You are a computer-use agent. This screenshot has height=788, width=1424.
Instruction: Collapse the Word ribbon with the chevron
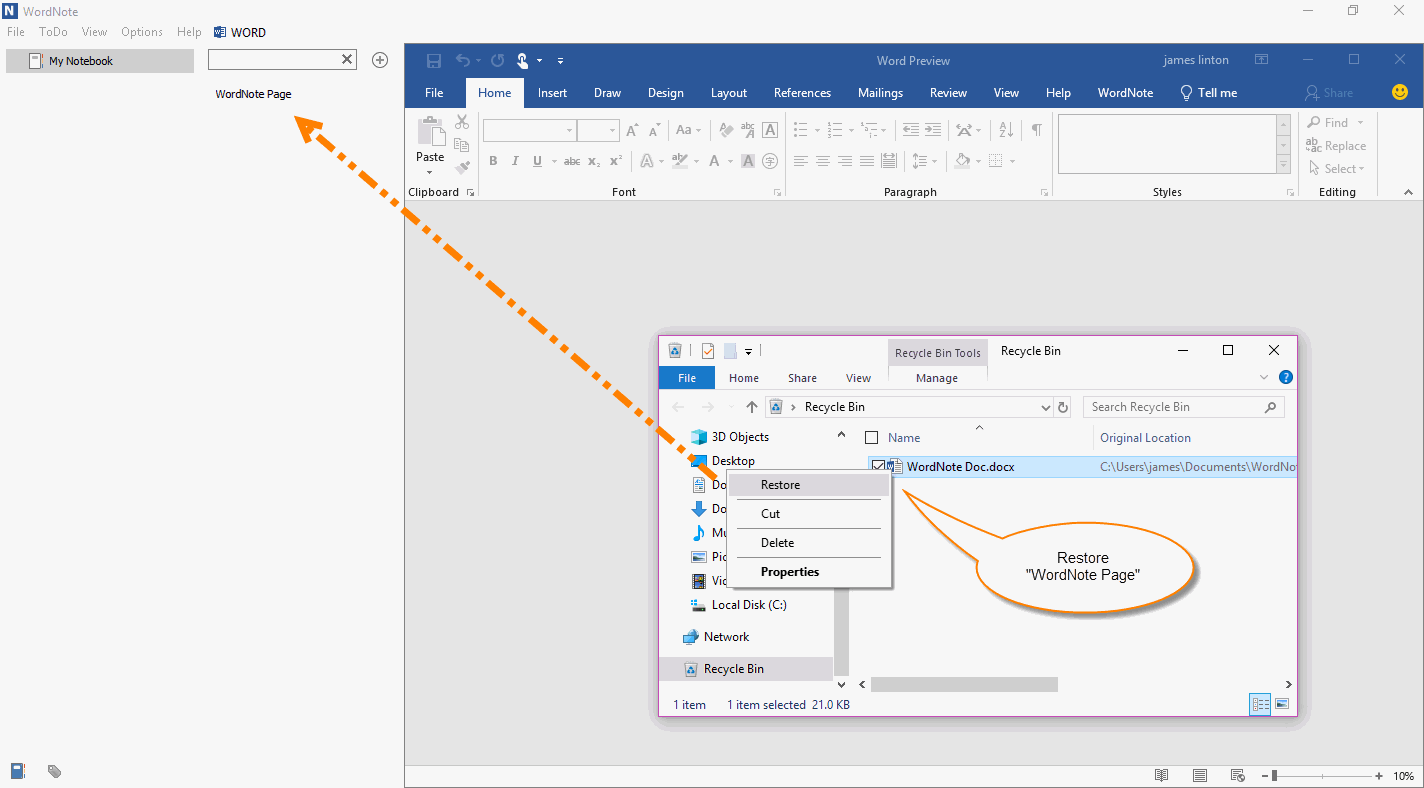tap(1408, 192)
